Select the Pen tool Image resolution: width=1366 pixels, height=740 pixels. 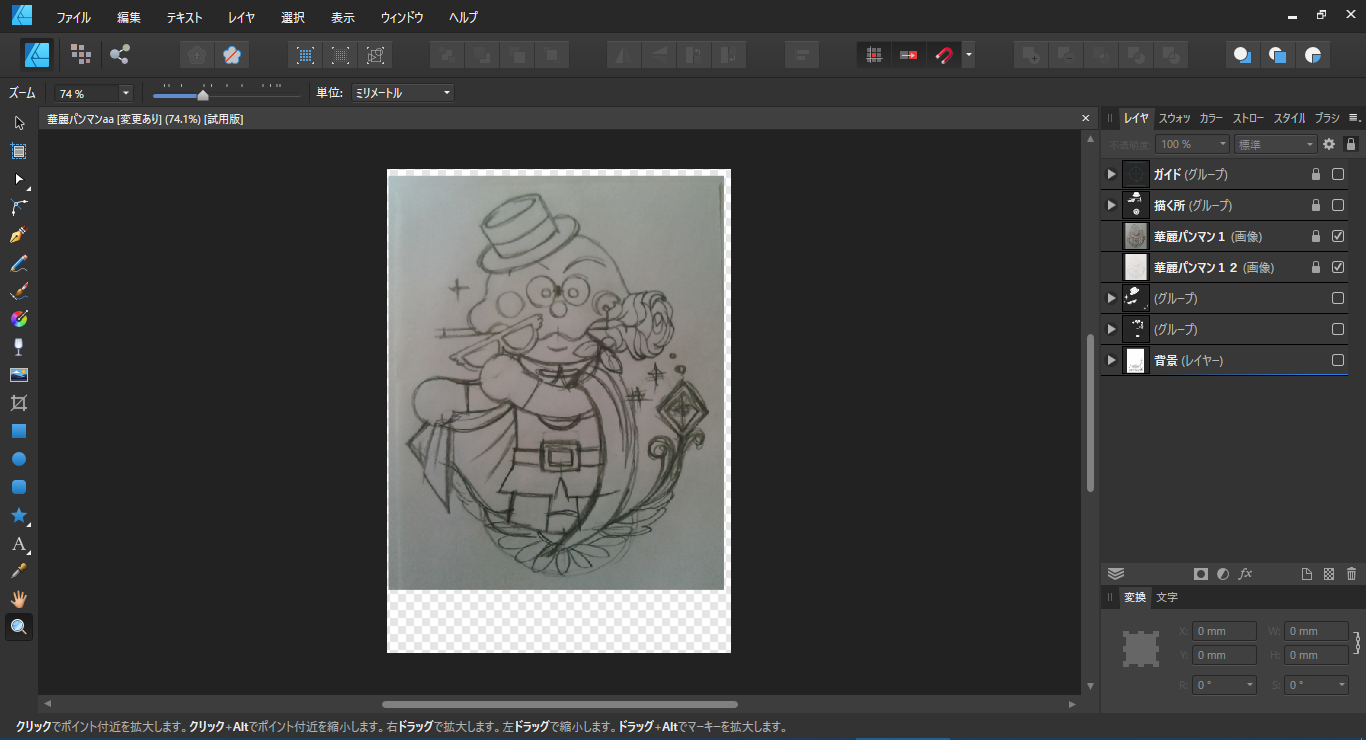(18, 235)
